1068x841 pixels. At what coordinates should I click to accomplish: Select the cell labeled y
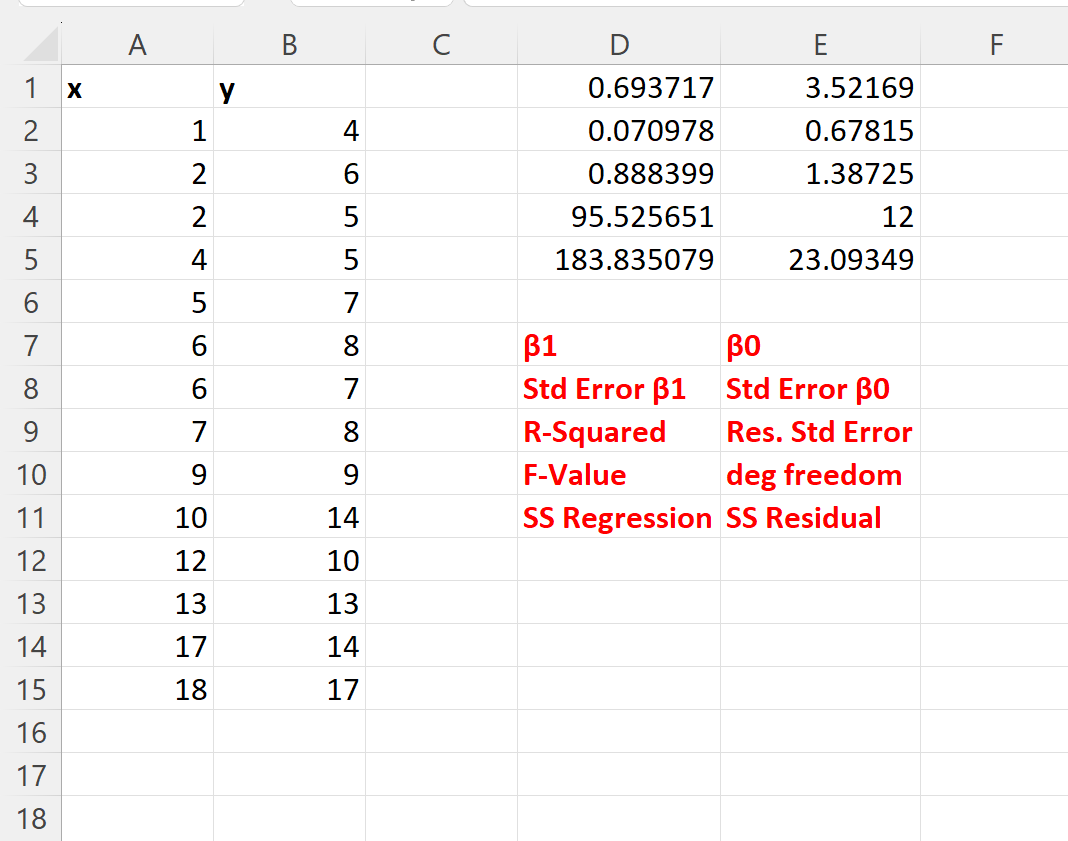[288, 88]
